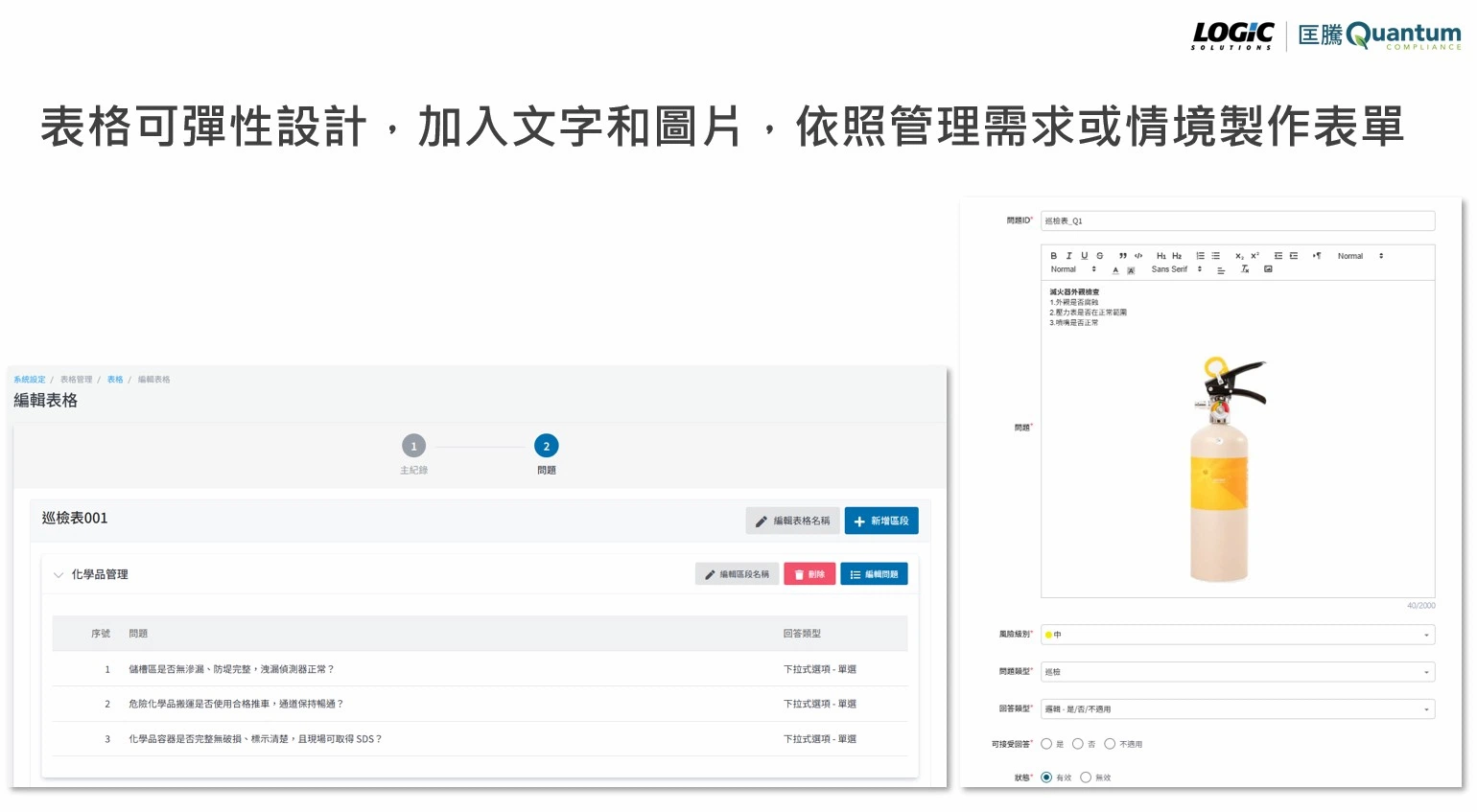
Task: Switch to step 2 問題
Action: click(547, 447)
